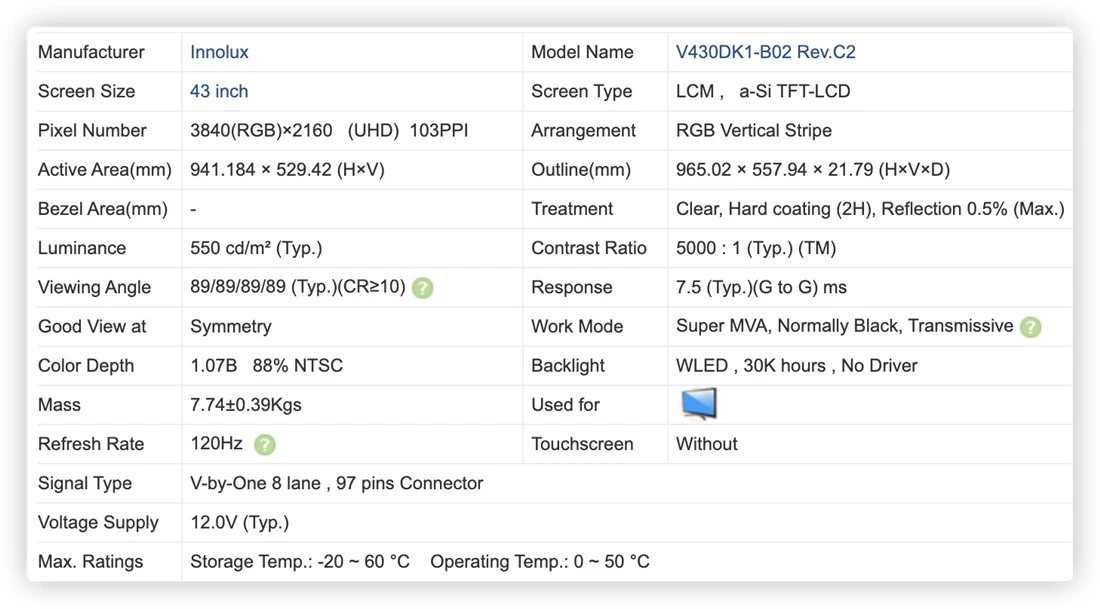Click the Mass 7.74±0.39Kgs value

[x=246, y=405]
